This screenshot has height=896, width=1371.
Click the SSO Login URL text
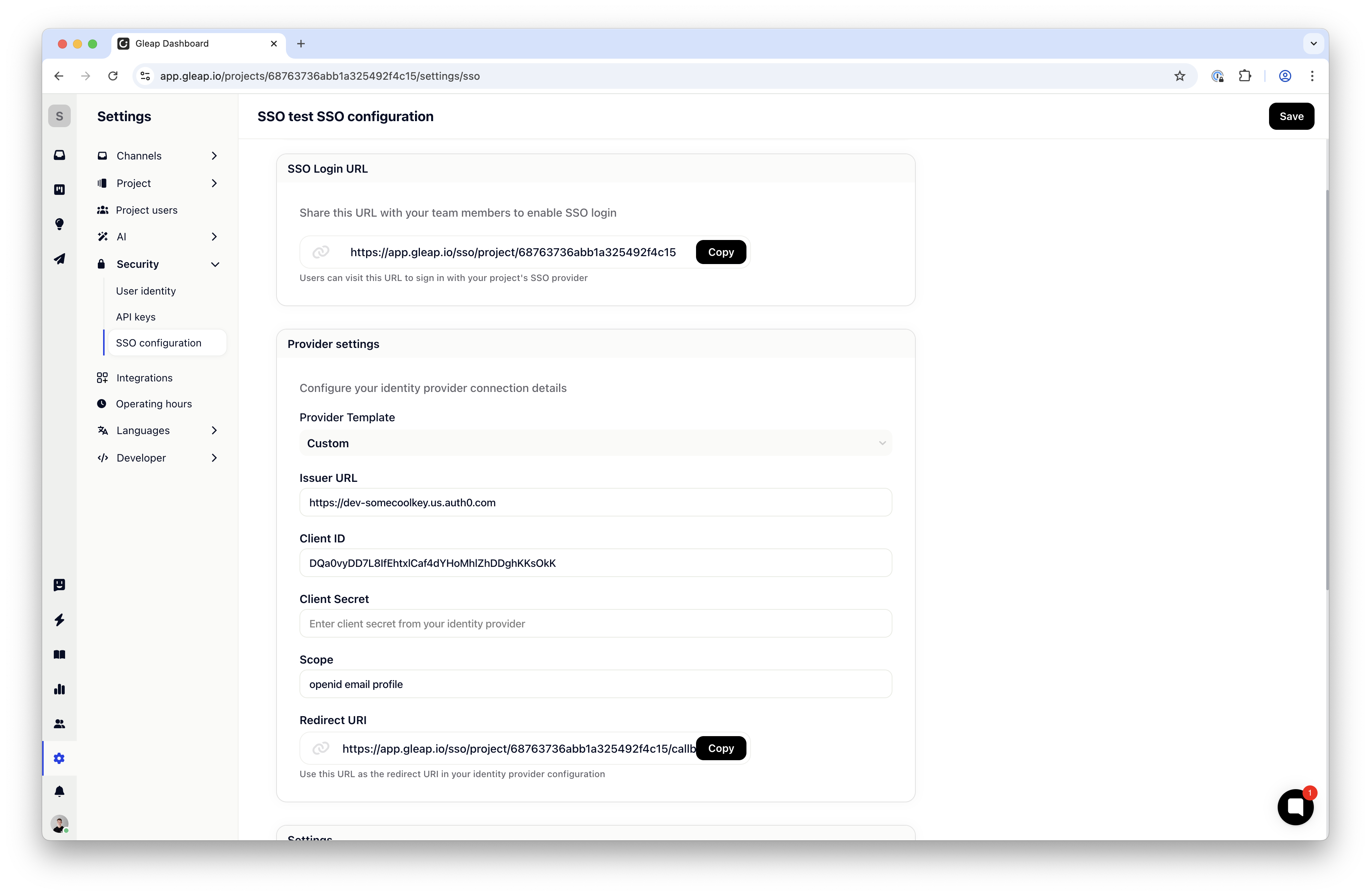(513, 252)
